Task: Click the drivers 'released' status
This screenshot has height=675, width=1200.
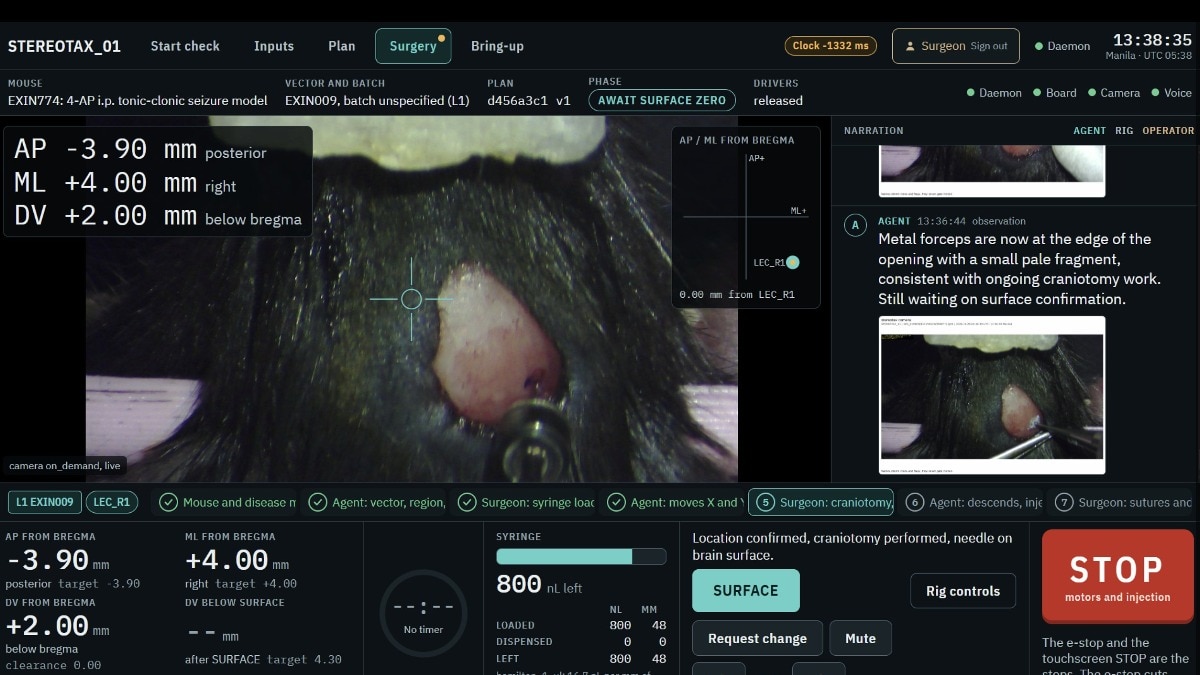Action: (778, 100)
